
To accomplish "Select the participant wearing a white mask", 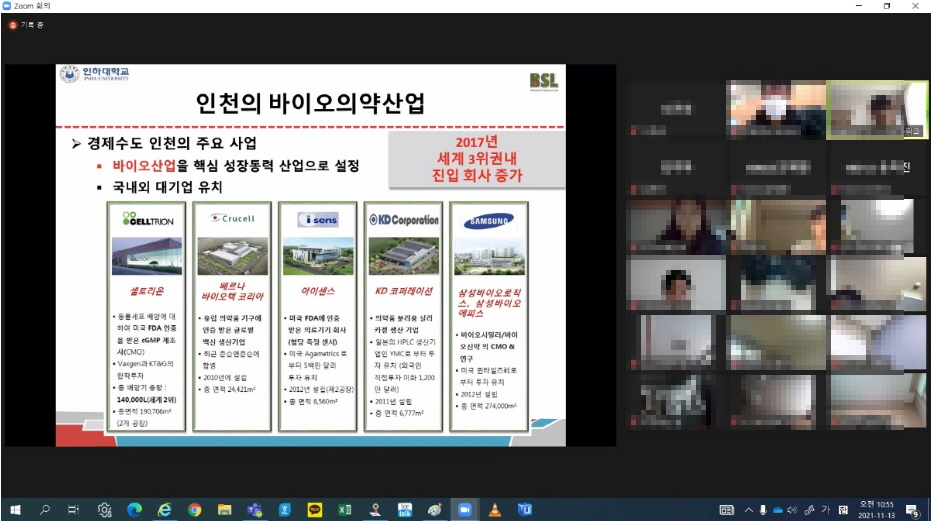I will tap(776, 110).
